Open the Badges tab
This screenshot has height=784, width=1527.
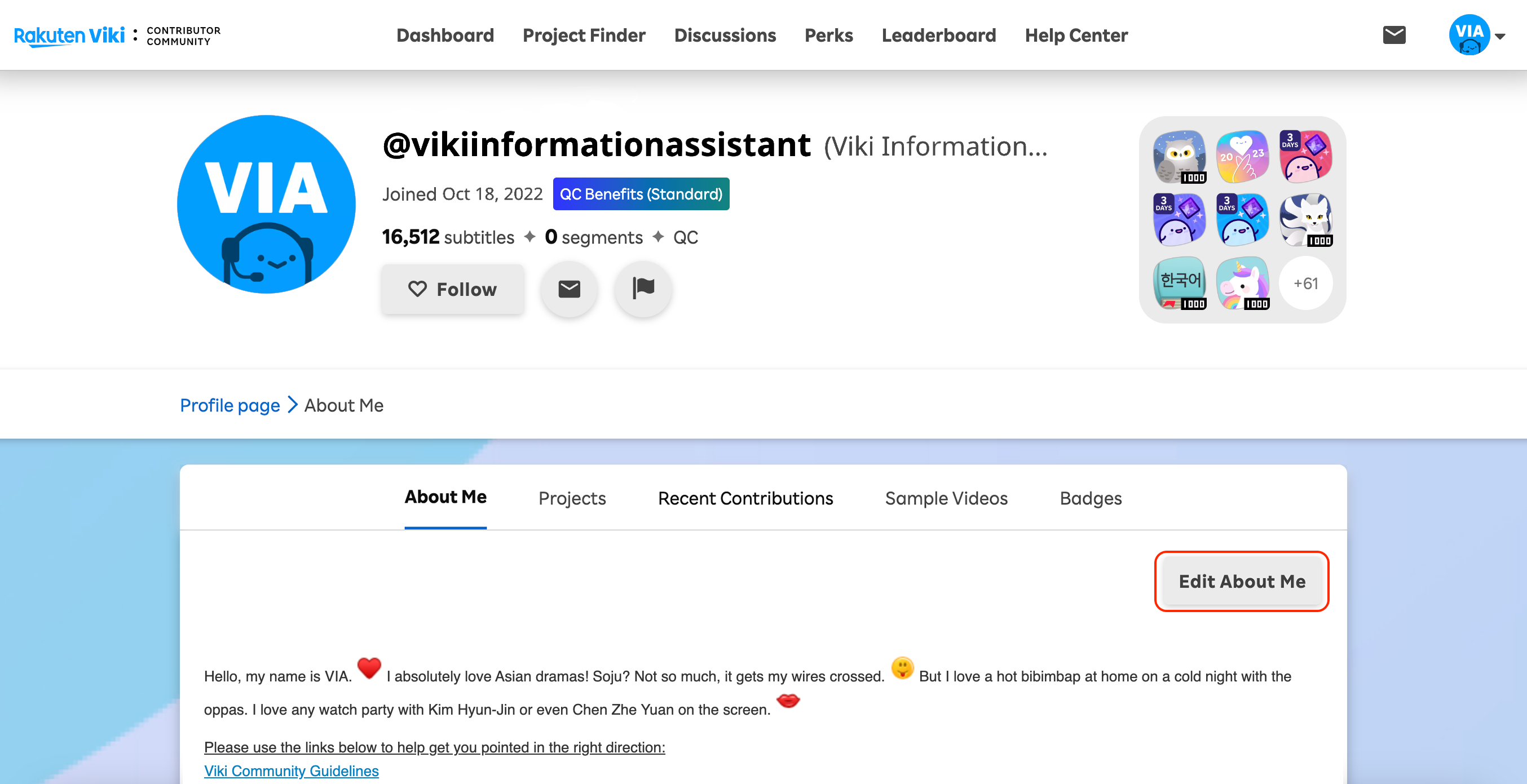[x=1091, y=498]
